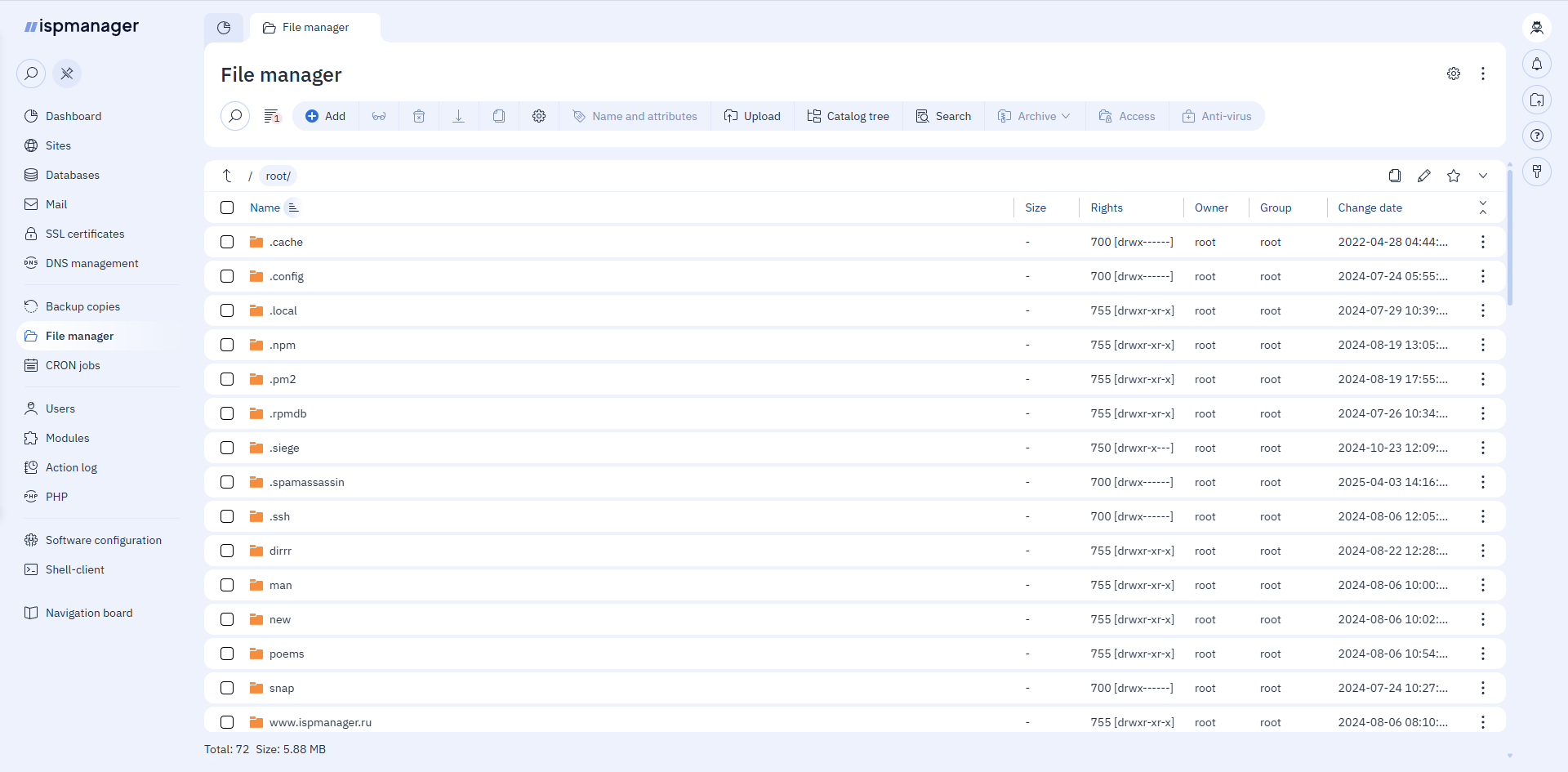Go up one directory level arrow
The width and height of the screenshot is (1568, 772).
(x=227, y=176)
